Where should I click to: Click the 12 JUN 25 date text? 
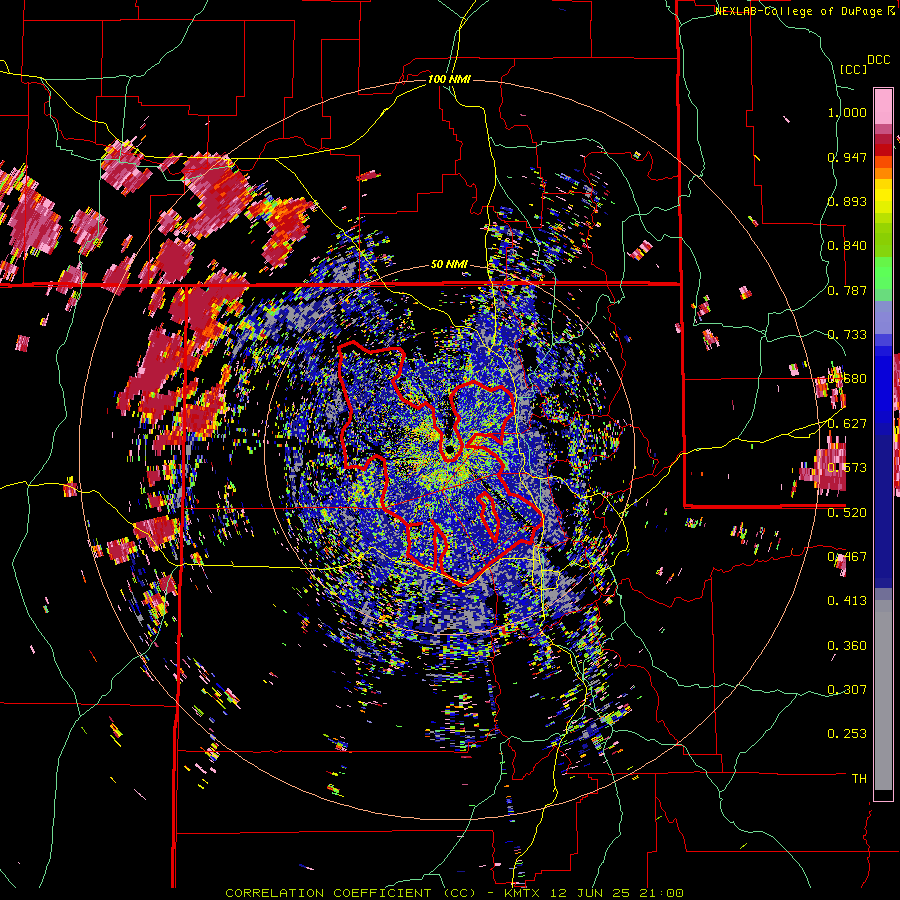pos(592,893)
